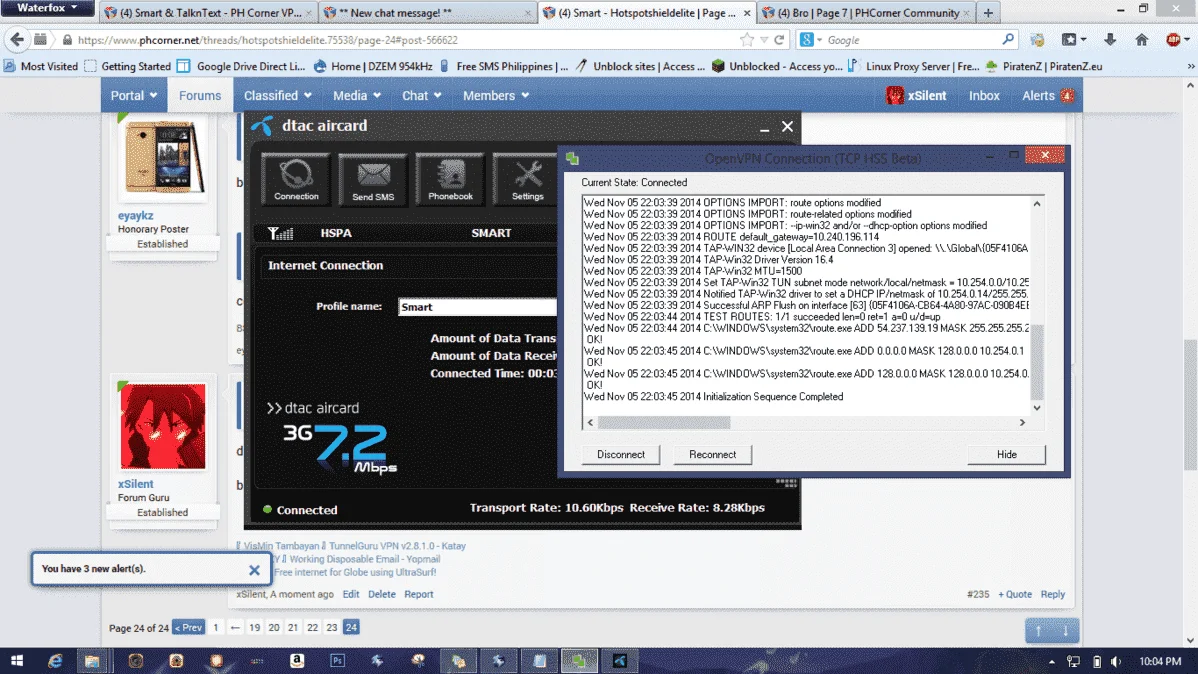
Task: Click the Google search input box
Action: (x=911, y=40)
